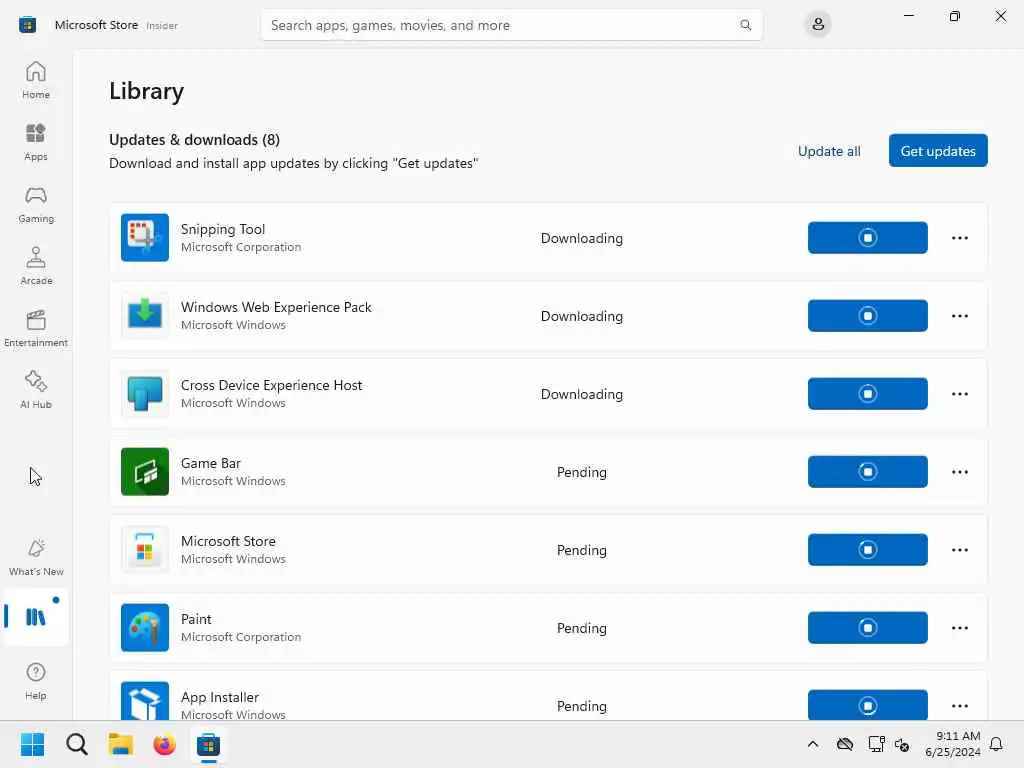This screenshot has width=1024, height=768.
Task: Open the Arcade section
Action: coord(36,266)
